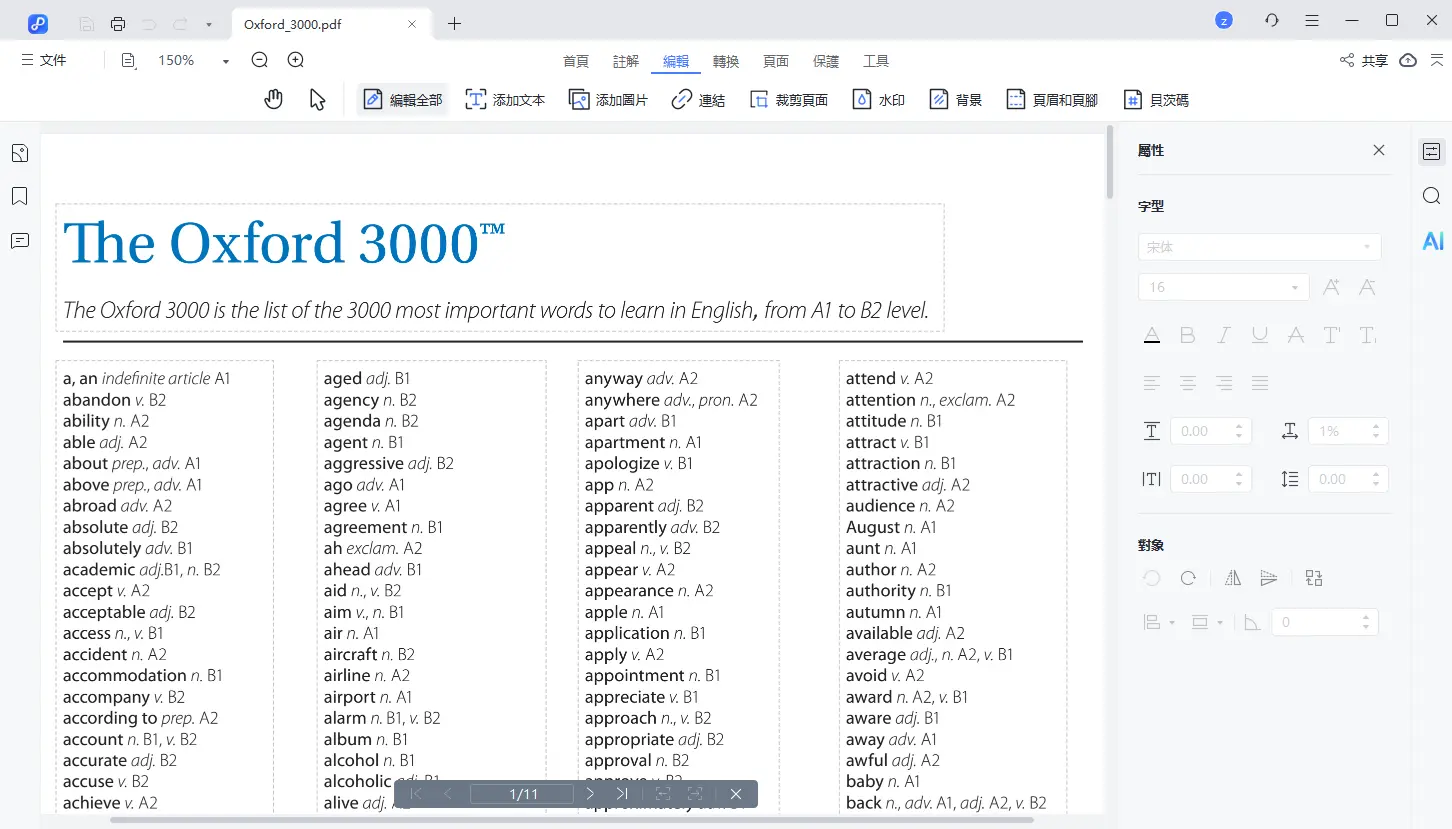Viewport: 1452px width, 829px height.
Task: Switch to the 頁面 page tab
Action: click(x=776, y=61)
